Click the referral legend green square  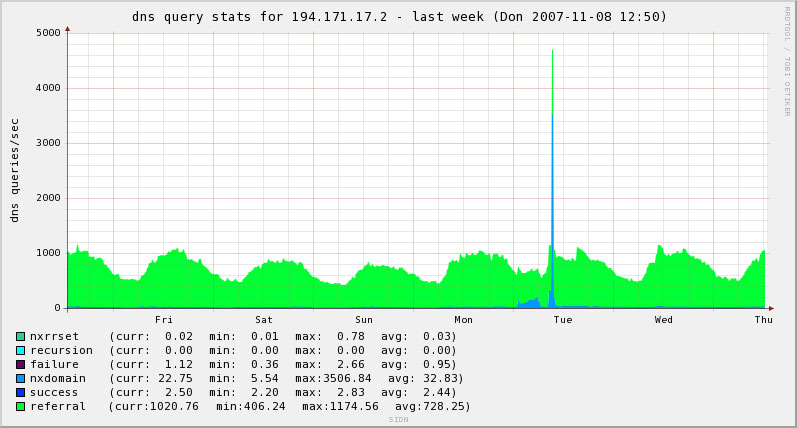click(x=20, y=407)
